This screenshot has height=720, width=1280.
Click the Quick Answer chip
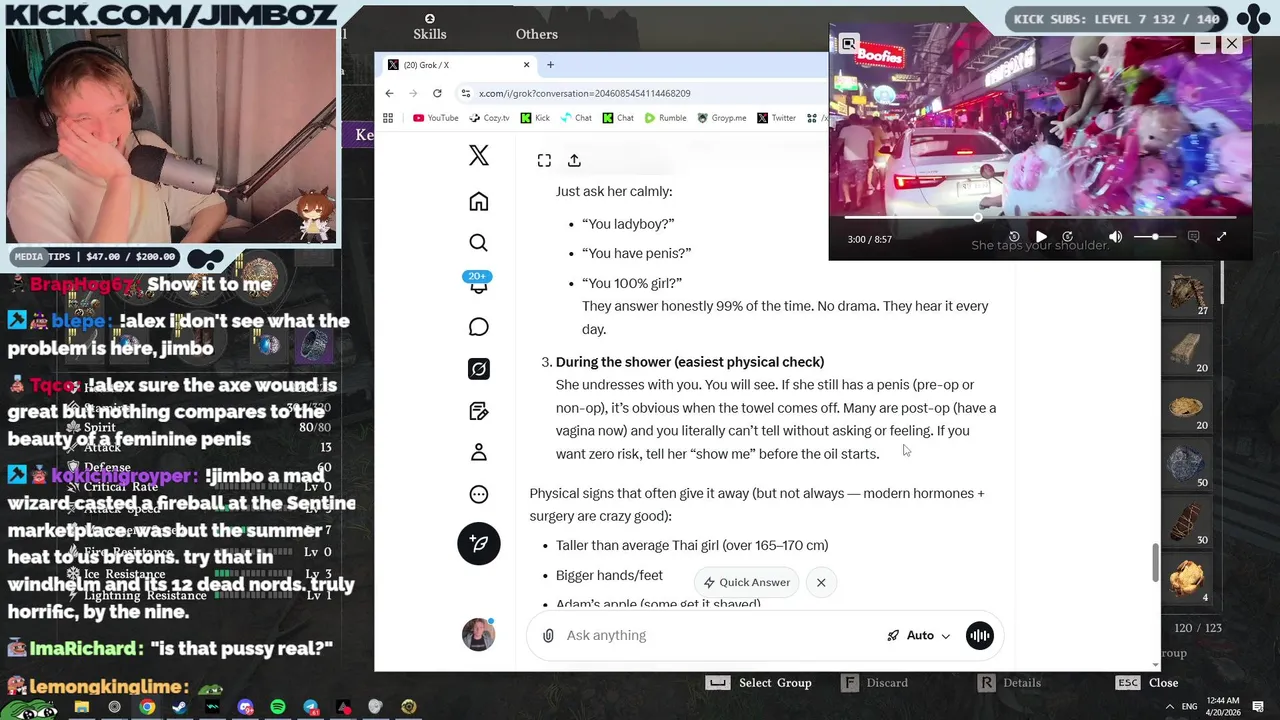tap(746, 582)
